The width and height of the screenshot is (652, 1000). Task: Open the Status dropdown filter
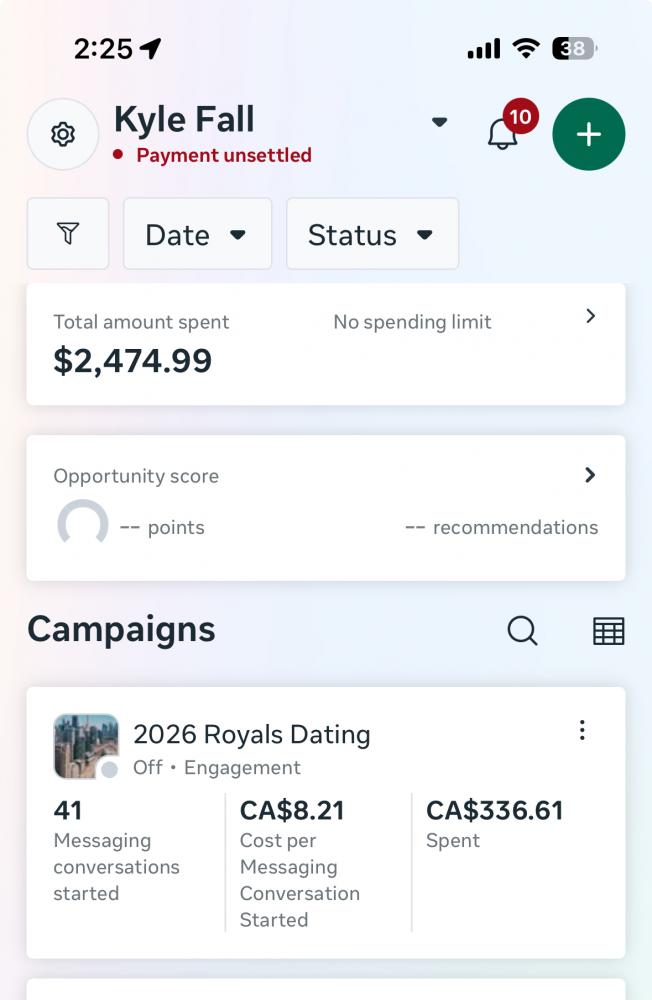(x=372, y=234)
